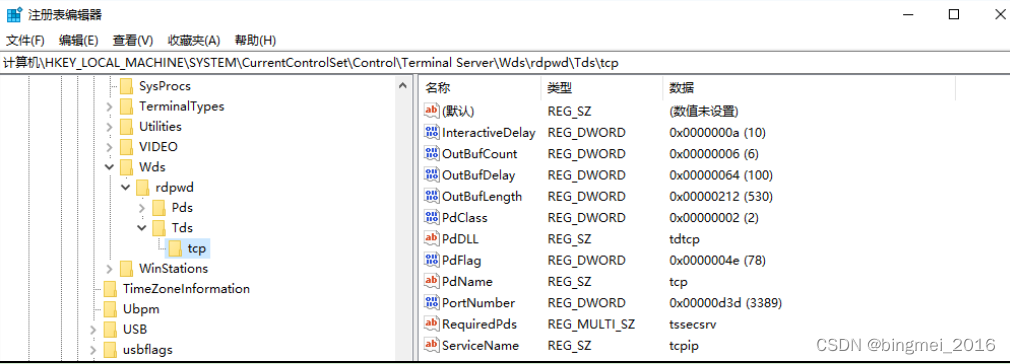The image size is (1010, 364).
Task: Click the tcpip data cell
Action: [x=684, y=345]
